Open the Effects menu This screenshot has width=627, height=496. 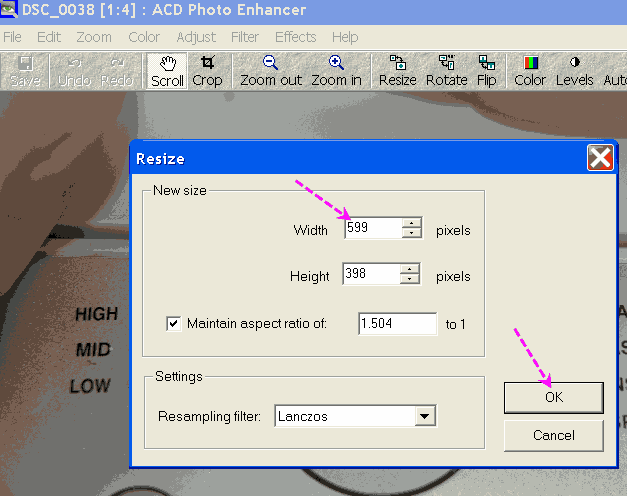pos(296,37)
